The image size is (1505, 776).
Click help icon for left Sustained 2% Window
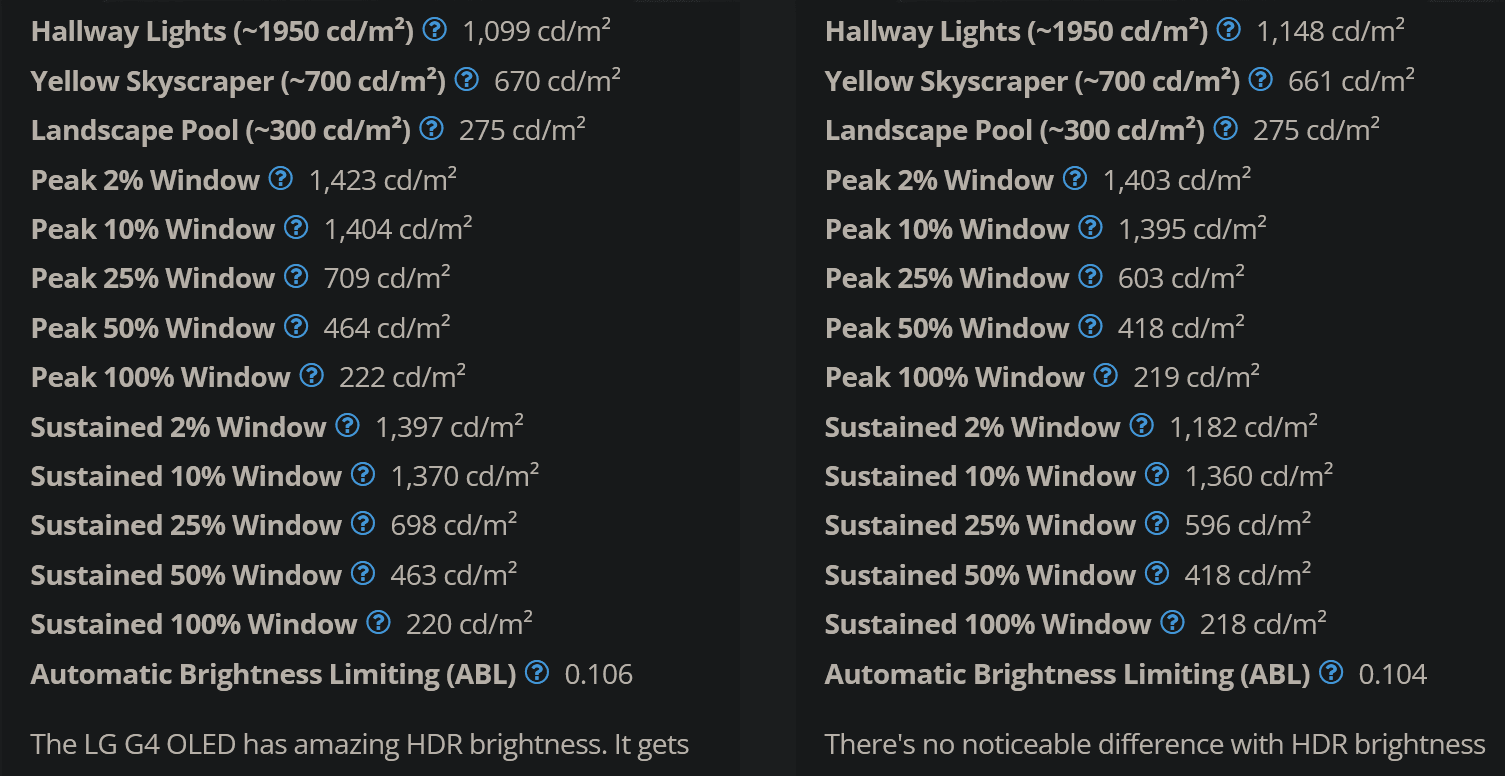[347, 426]
